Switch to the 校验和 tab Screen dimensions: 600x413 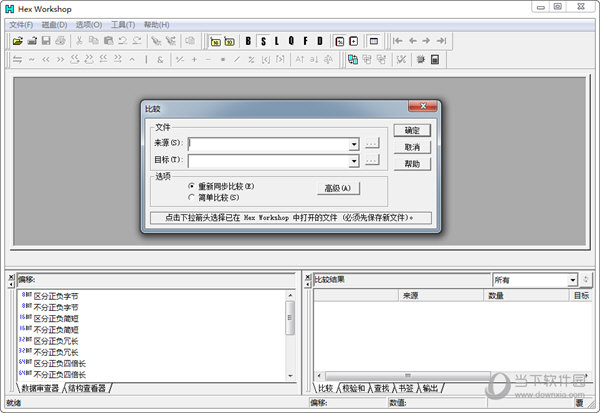click(353, 388)
